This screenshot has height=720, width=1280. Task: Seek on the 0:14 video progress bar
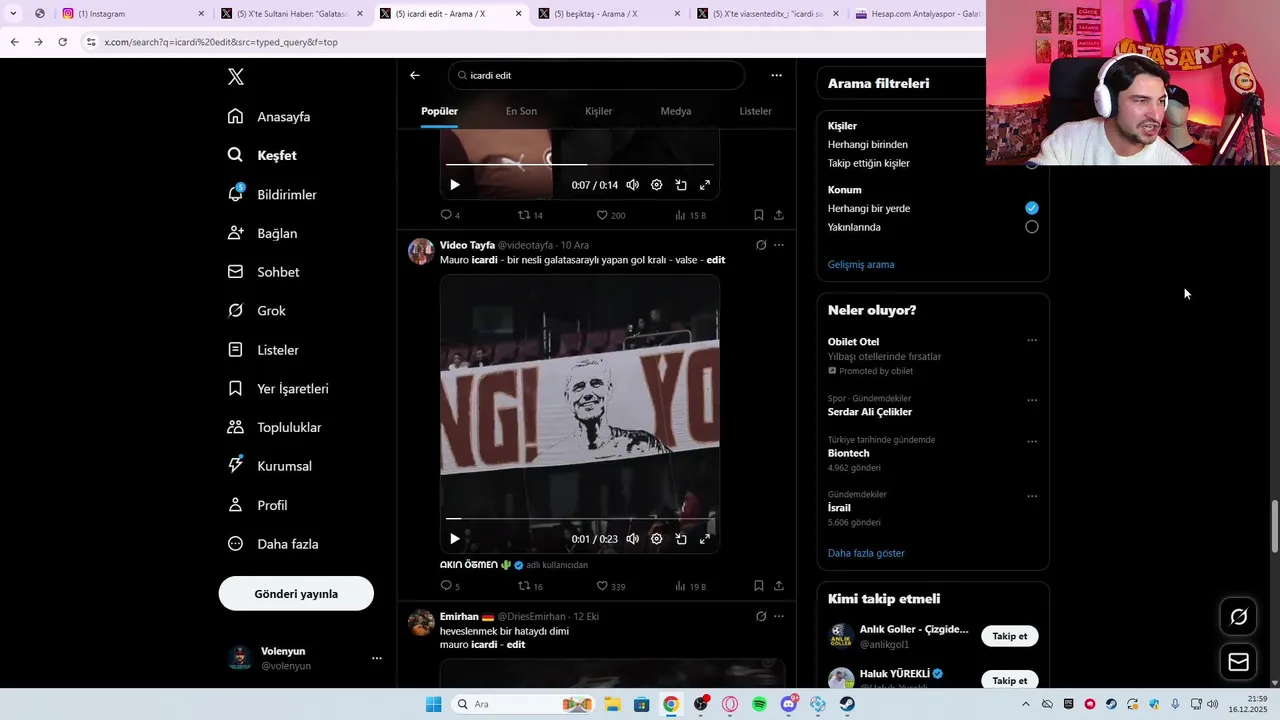pos(580,164)
